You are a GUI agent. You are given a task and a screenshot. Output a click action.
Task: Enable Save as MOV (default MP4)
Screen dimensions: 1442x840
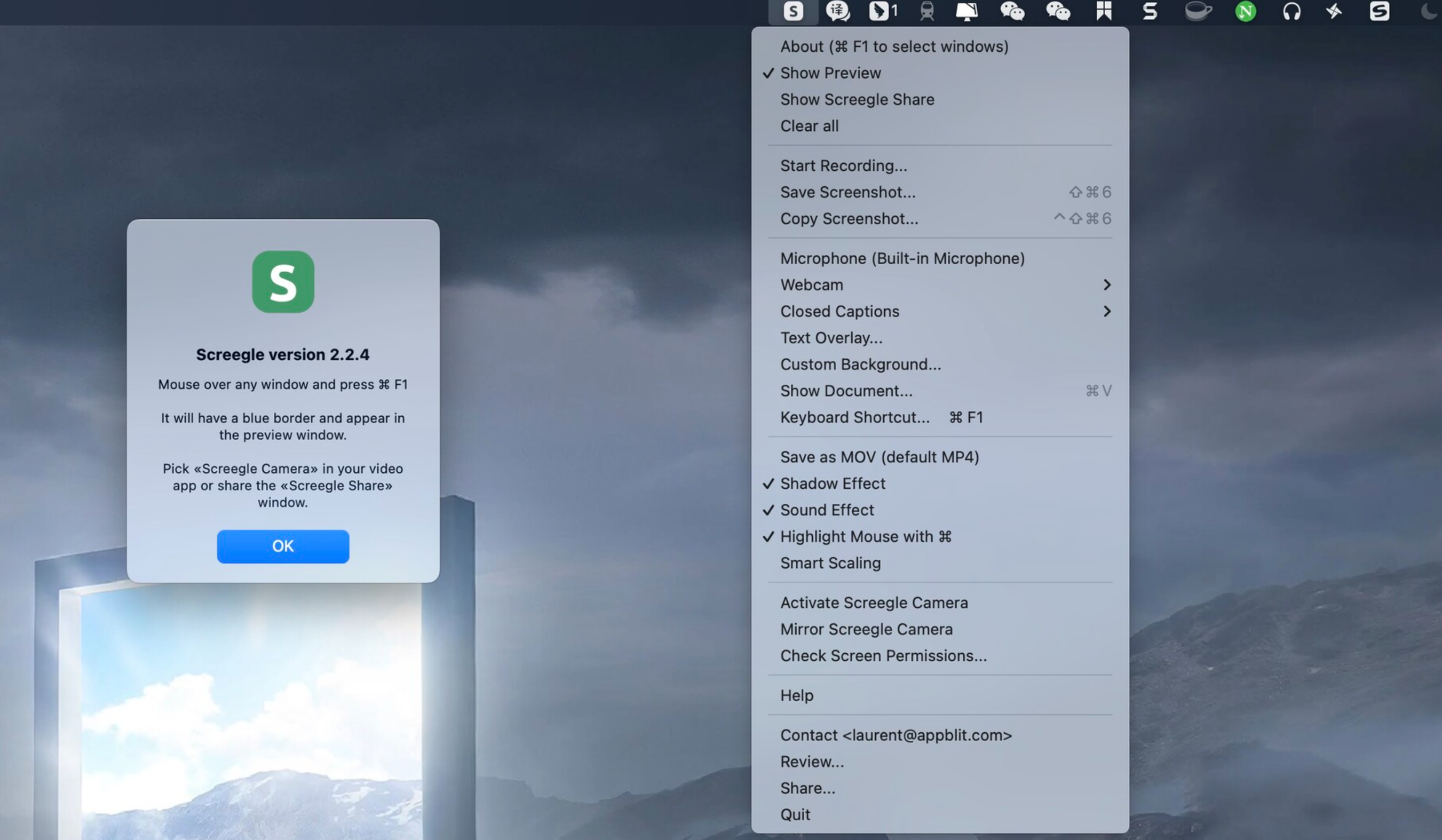[x=940, y=457]
